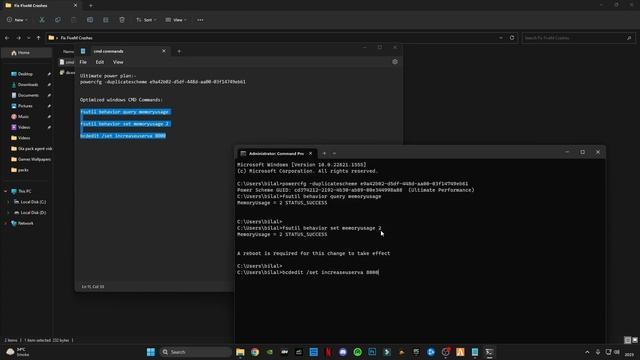Refresh the Explorer folder view
The height and width of the screenshot is (360, 640).
pos(512,38)
